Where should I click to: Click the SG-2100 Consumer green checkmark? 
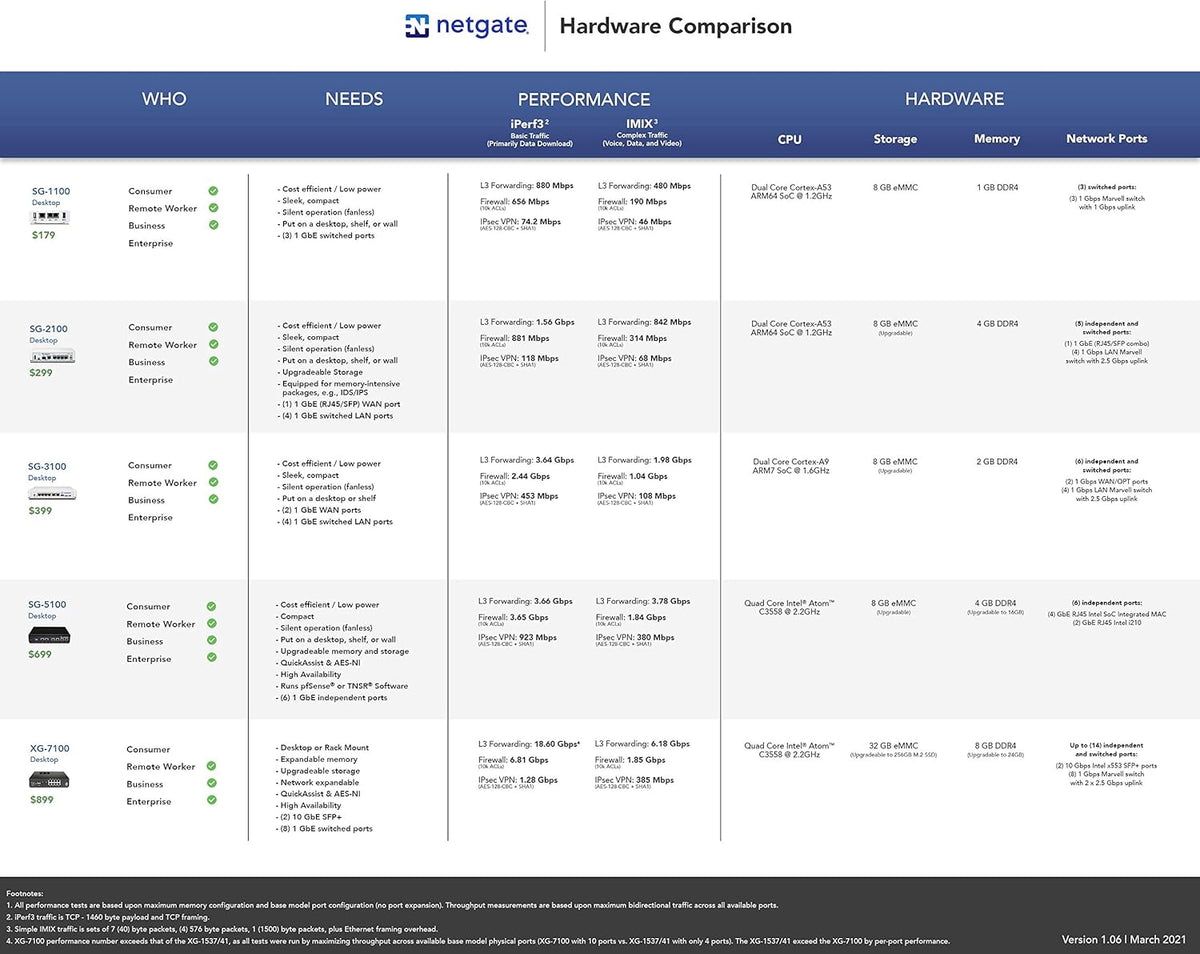[x=213, y=327]
